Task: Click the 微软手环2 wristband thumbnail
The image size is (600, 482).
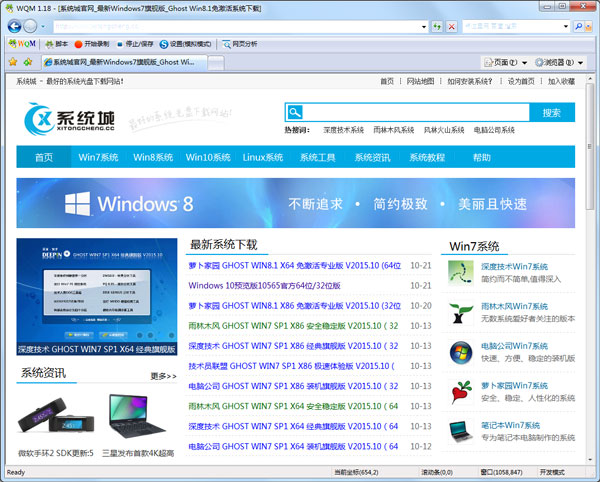Action: coord(56,417)
